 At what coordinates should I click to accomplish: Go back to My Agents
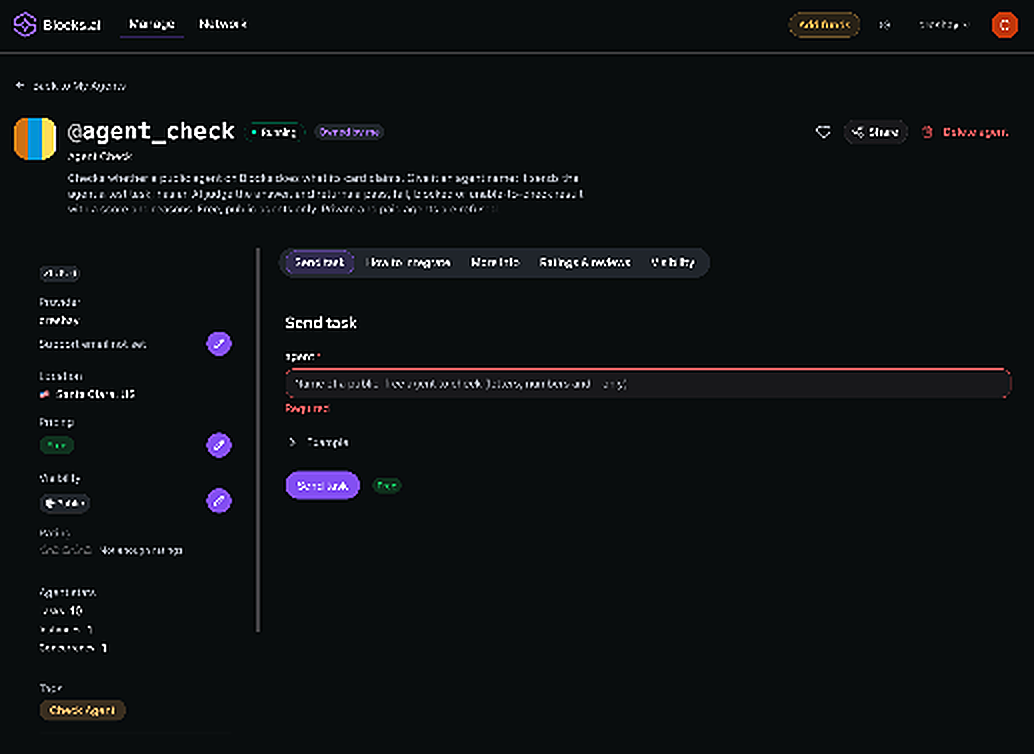(71, 86)
